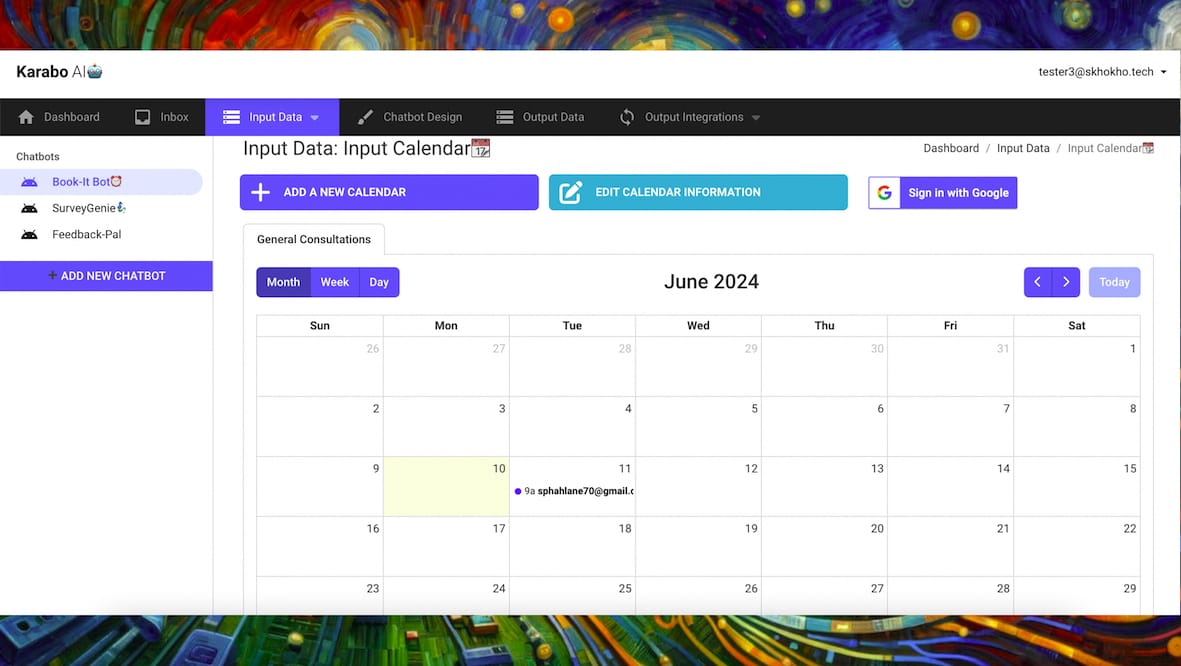Open the Output Data menu item
The height and width of the screenshot is (666, 1181).
[540, 117]
